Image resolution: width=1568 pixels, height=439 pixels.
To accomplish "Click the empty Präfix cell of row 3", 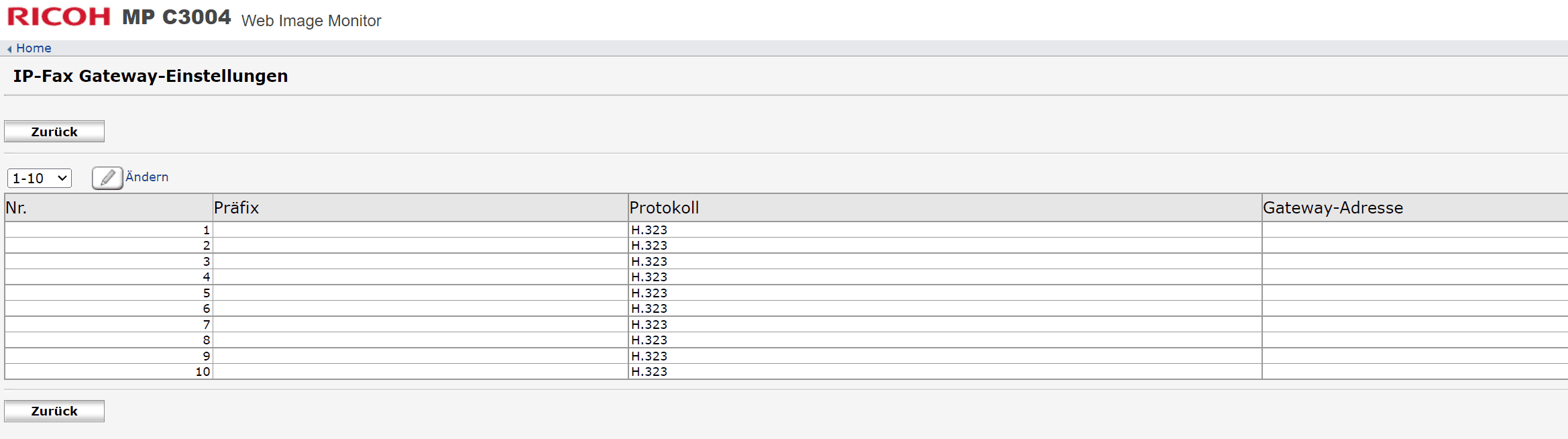I will click(421, 261).
